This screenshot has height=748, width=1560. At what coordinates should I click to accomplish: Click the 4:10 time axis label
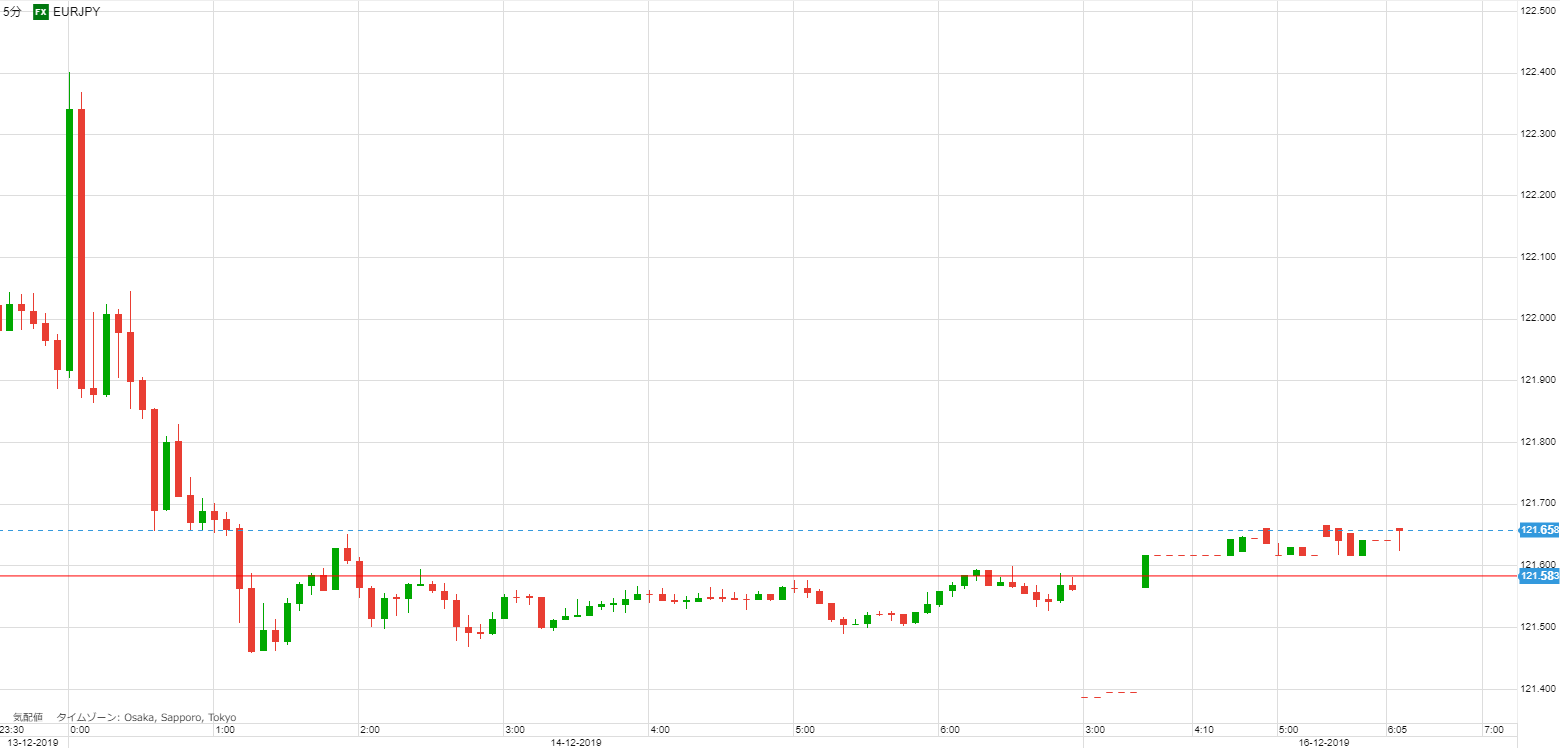1204,730
